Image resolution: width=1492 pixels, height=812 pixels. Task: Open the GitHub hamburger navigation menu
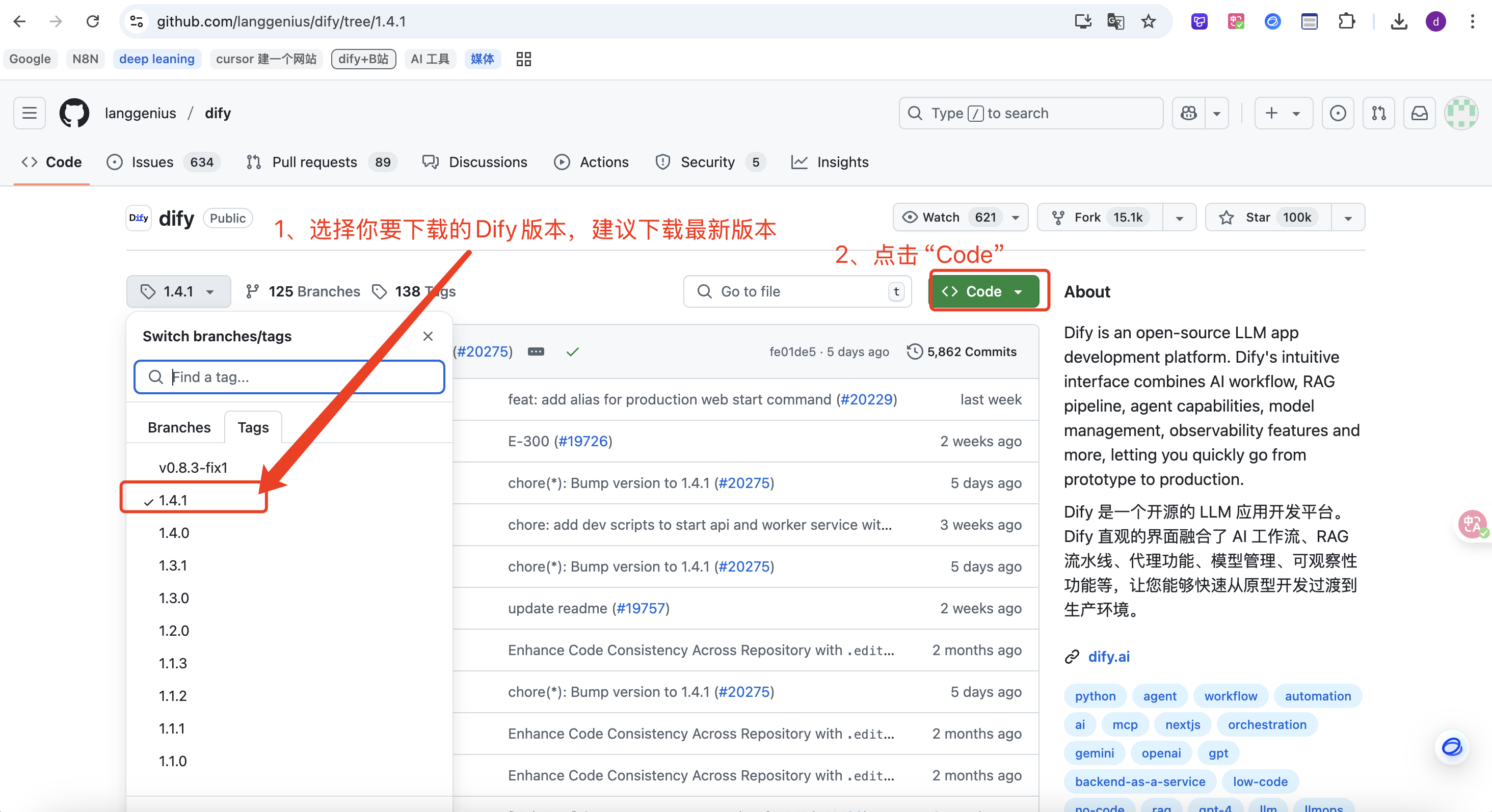pos(30,113)
